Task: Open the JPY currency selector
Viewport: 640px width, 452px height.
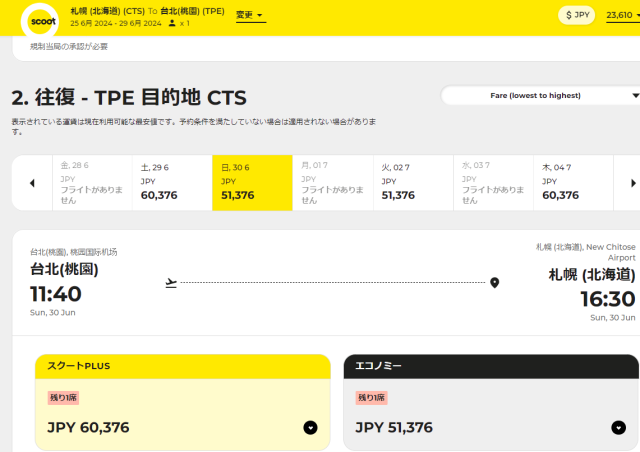Action: pos(577,15)
